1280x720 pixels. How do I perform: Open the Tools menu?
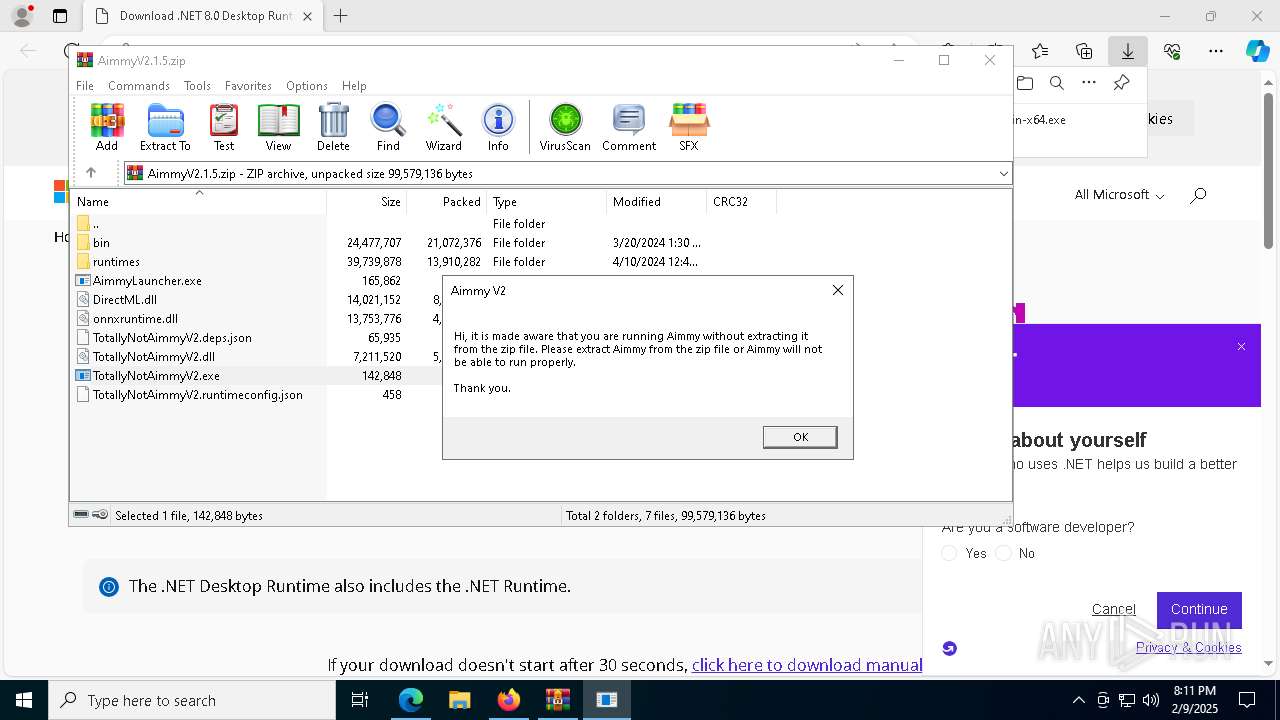tap(197, 86)
